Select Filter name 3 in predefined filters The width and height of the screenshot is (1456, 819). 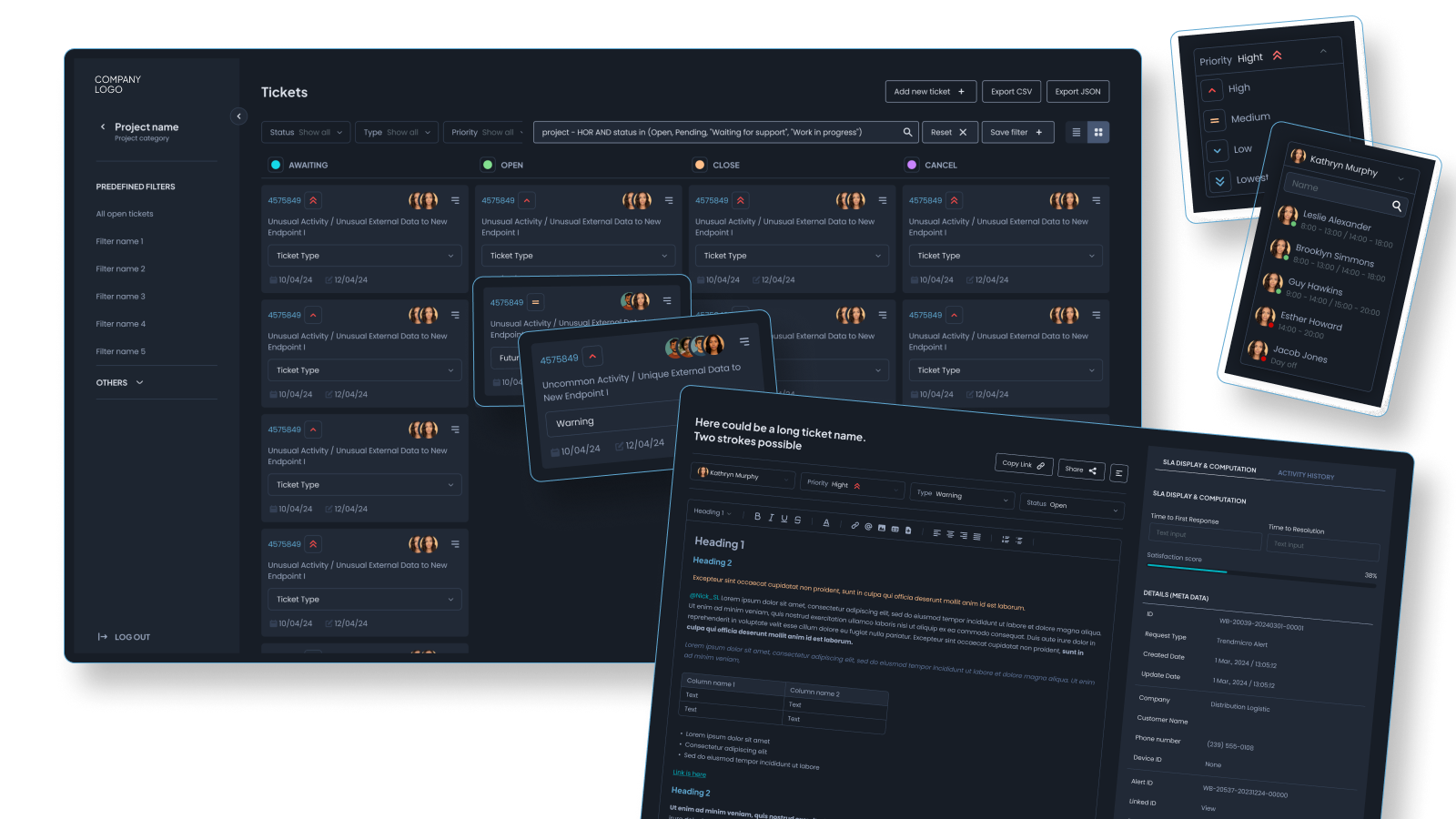(120, 296)
